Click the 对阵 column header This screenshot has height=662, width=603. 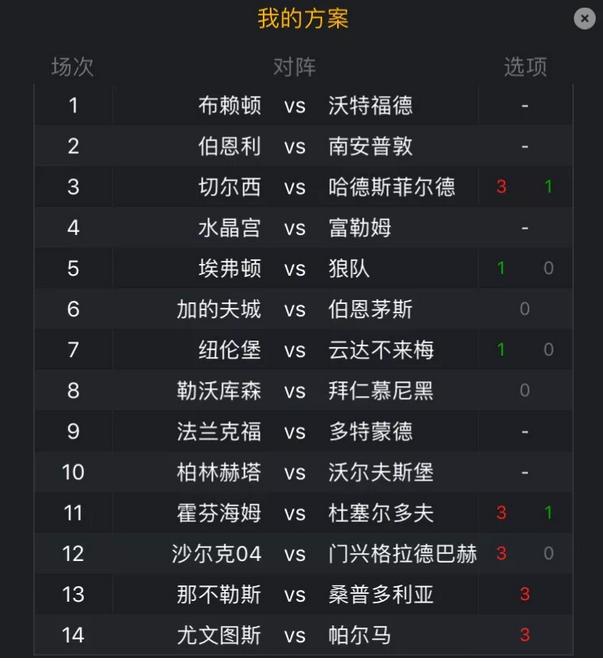coord(294,67)
